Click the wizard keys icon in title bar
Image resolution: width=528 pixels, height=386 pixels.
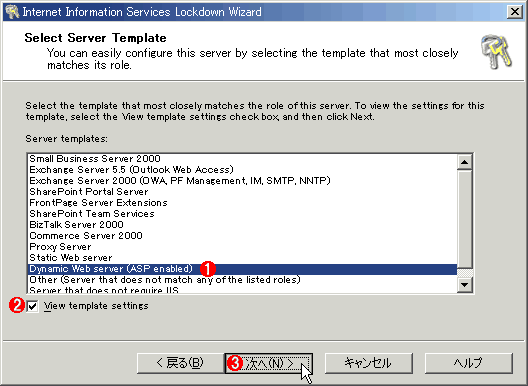[x=12, y=12]
